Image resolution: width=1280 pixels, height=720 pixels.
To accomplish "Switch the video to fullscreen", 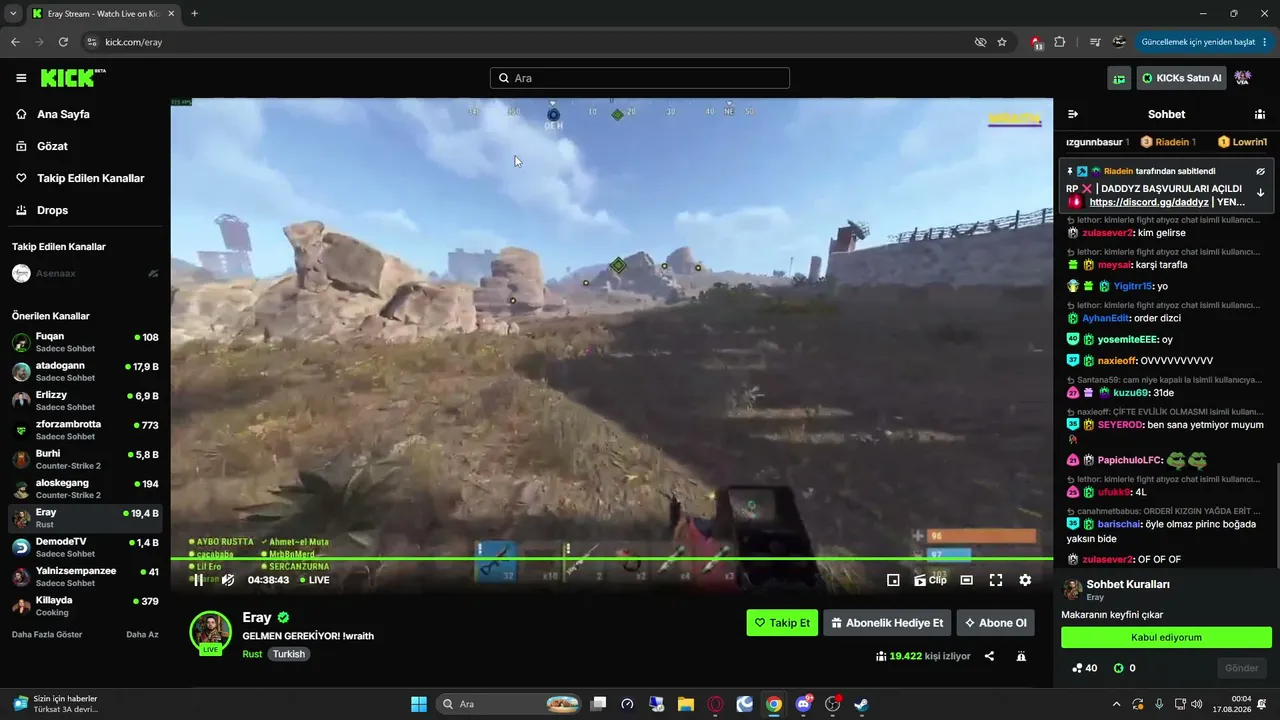I will (x=996, y=580).
